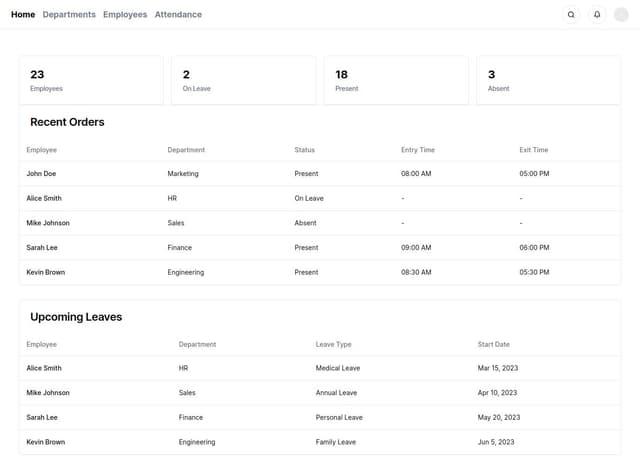Click the search icon in header
Image resolution: width=640 pixels, height=473 pixels.
click(x=571, y=15)
